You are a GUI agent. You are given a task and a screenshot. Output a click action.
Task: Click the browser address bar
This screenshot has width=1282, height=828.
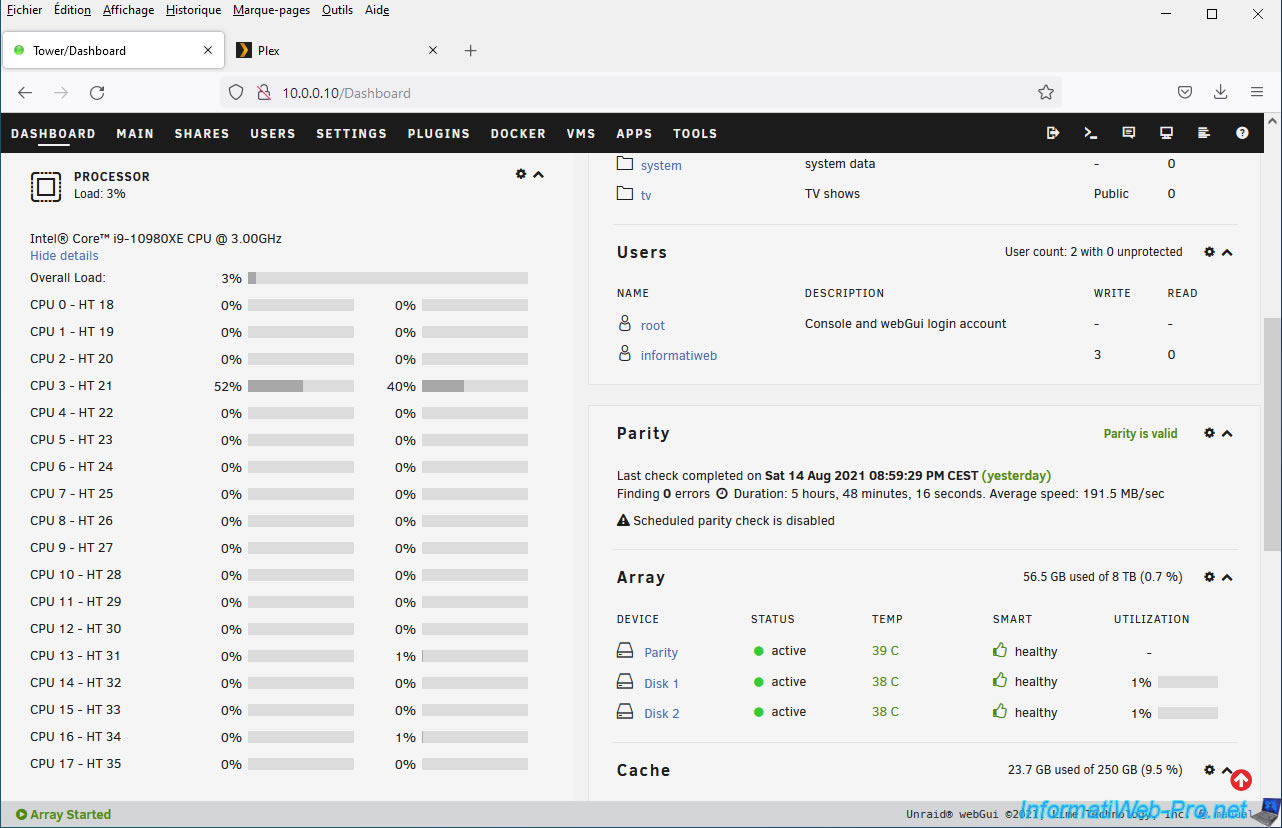coord(640,93)
